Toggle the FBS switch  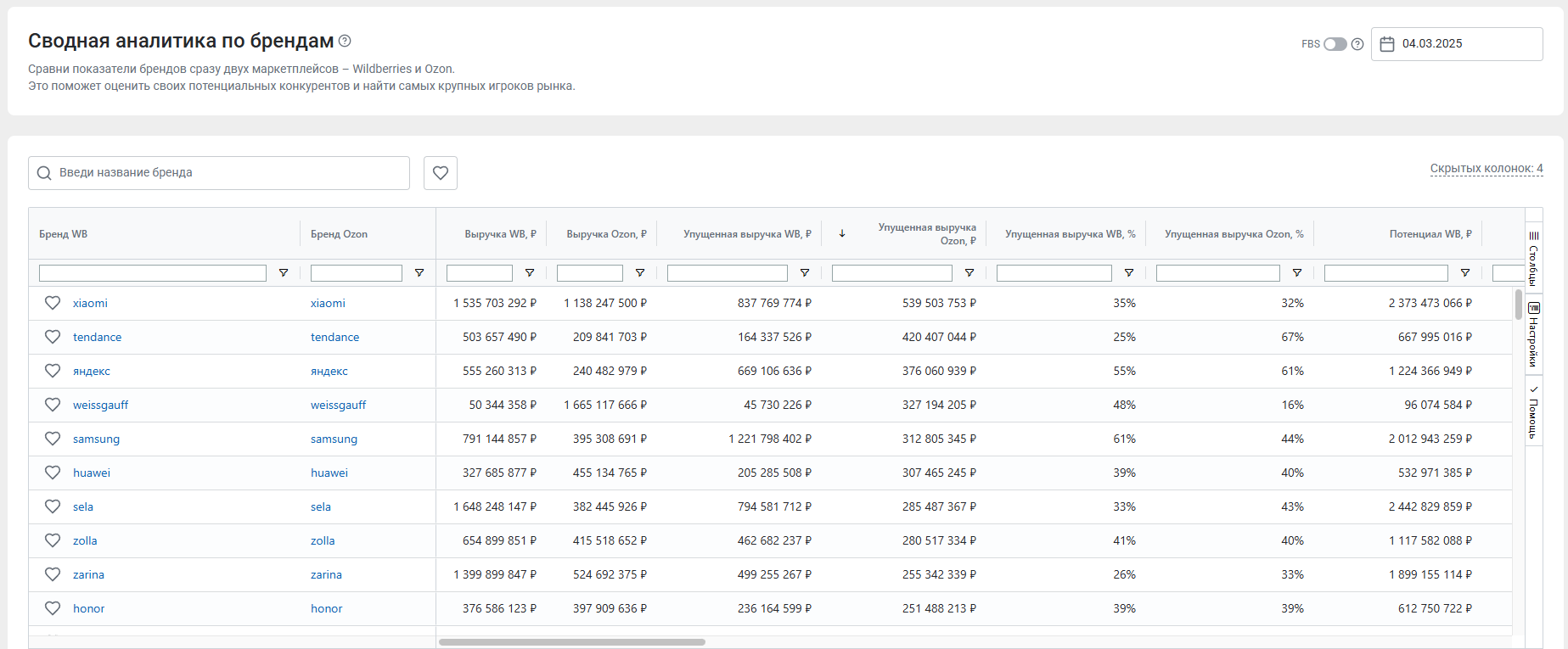pos(1335,44)
